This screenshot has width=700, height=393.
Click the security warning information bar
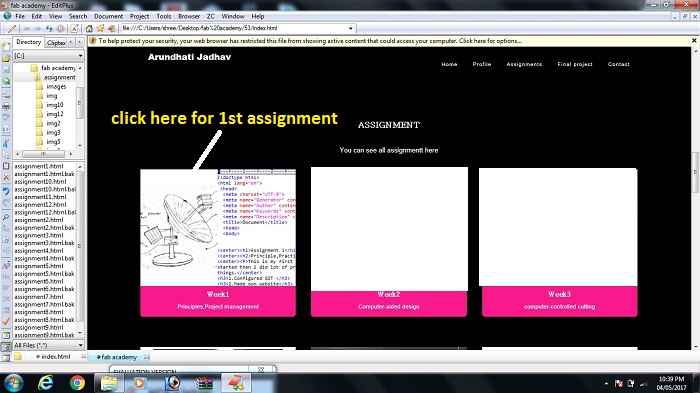point(388,41)
